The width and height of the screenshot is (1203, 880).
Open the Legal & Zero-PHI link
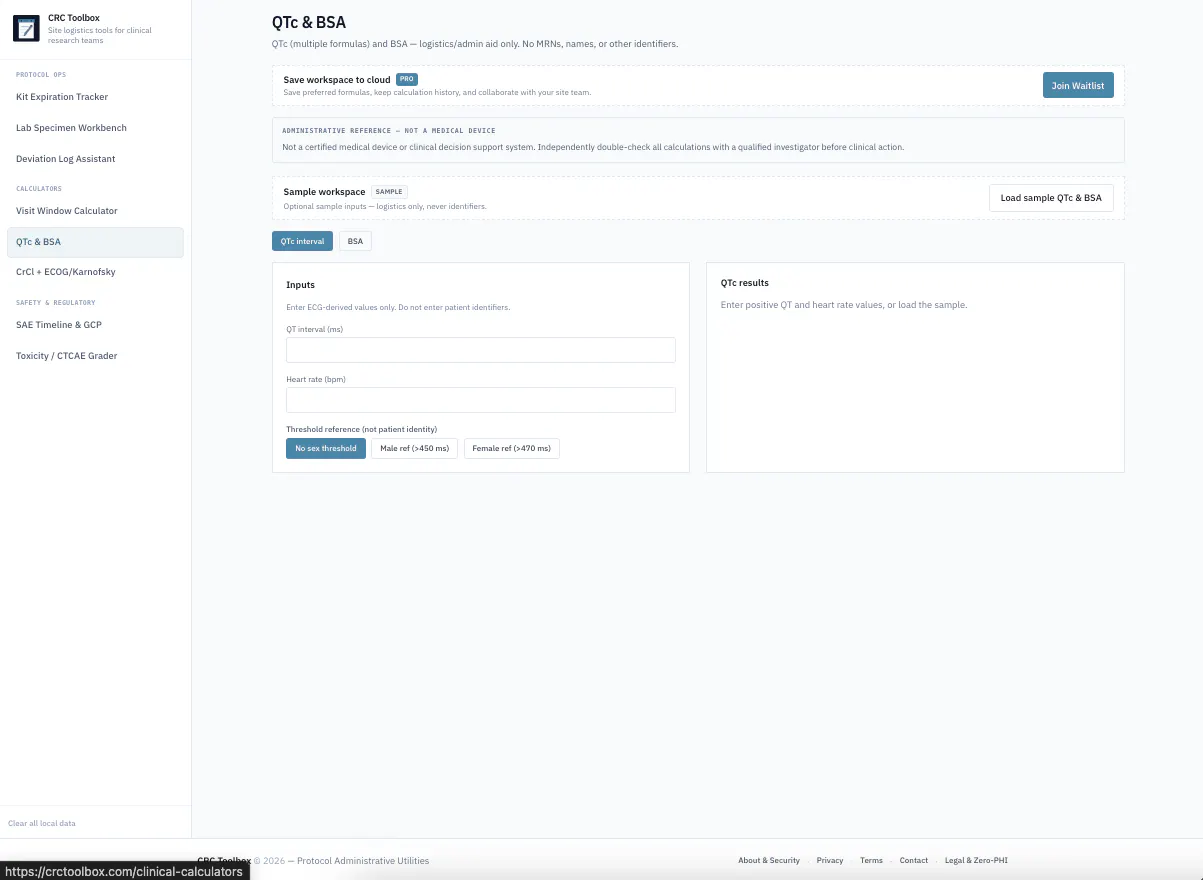(976, 860)
